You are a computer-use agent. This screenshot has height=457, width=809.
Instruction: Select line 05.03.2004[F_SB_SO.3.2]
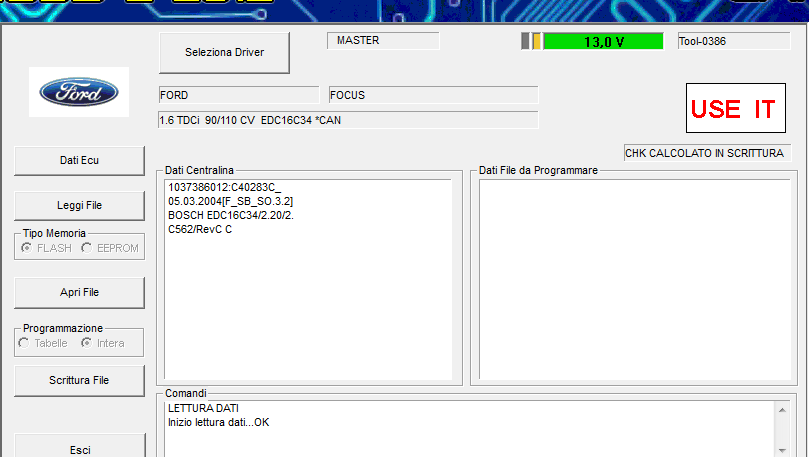pyautogui.click(x=231, y=201)
